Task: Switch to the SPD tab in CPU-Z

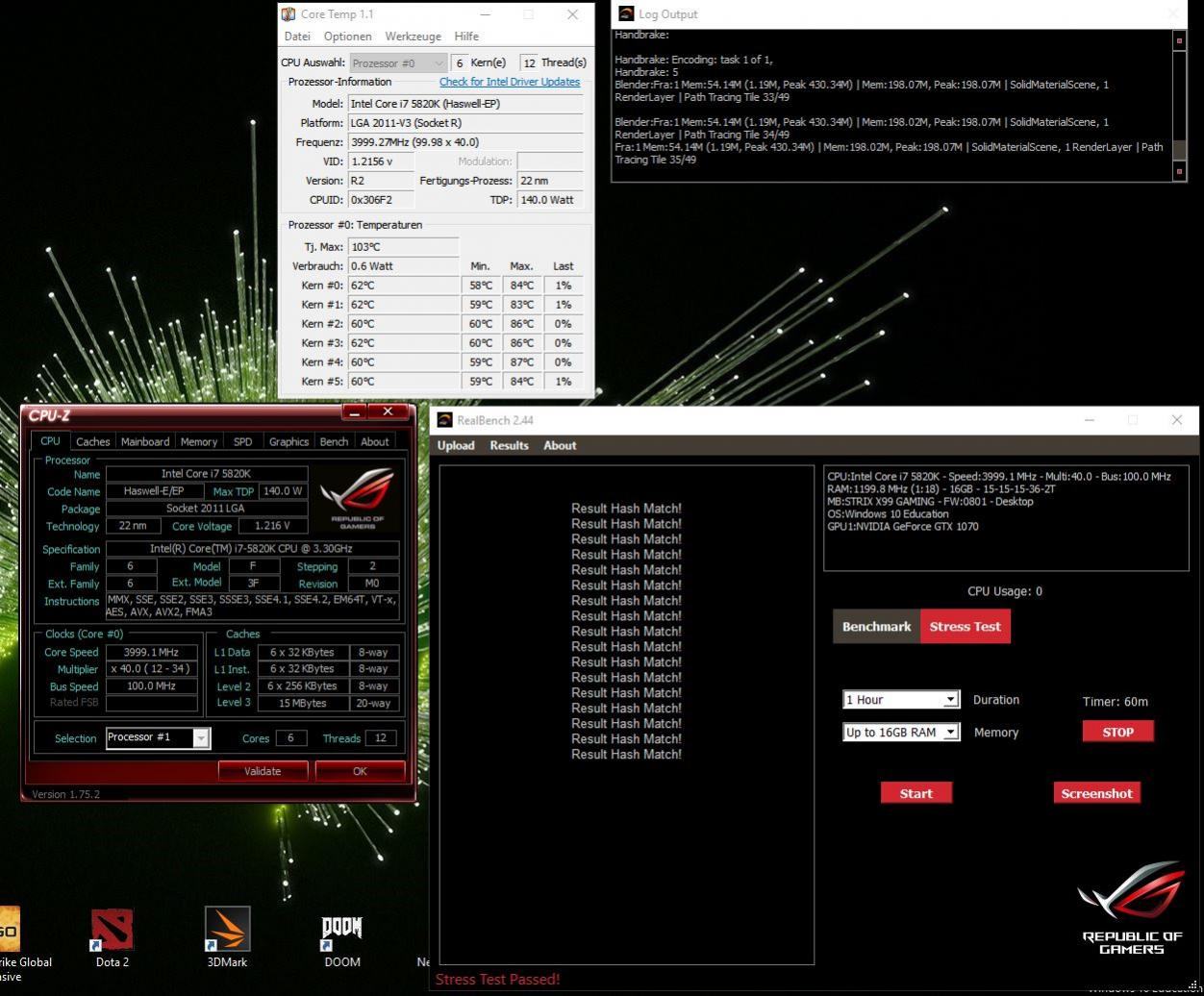Action: (x=242, y=441)
